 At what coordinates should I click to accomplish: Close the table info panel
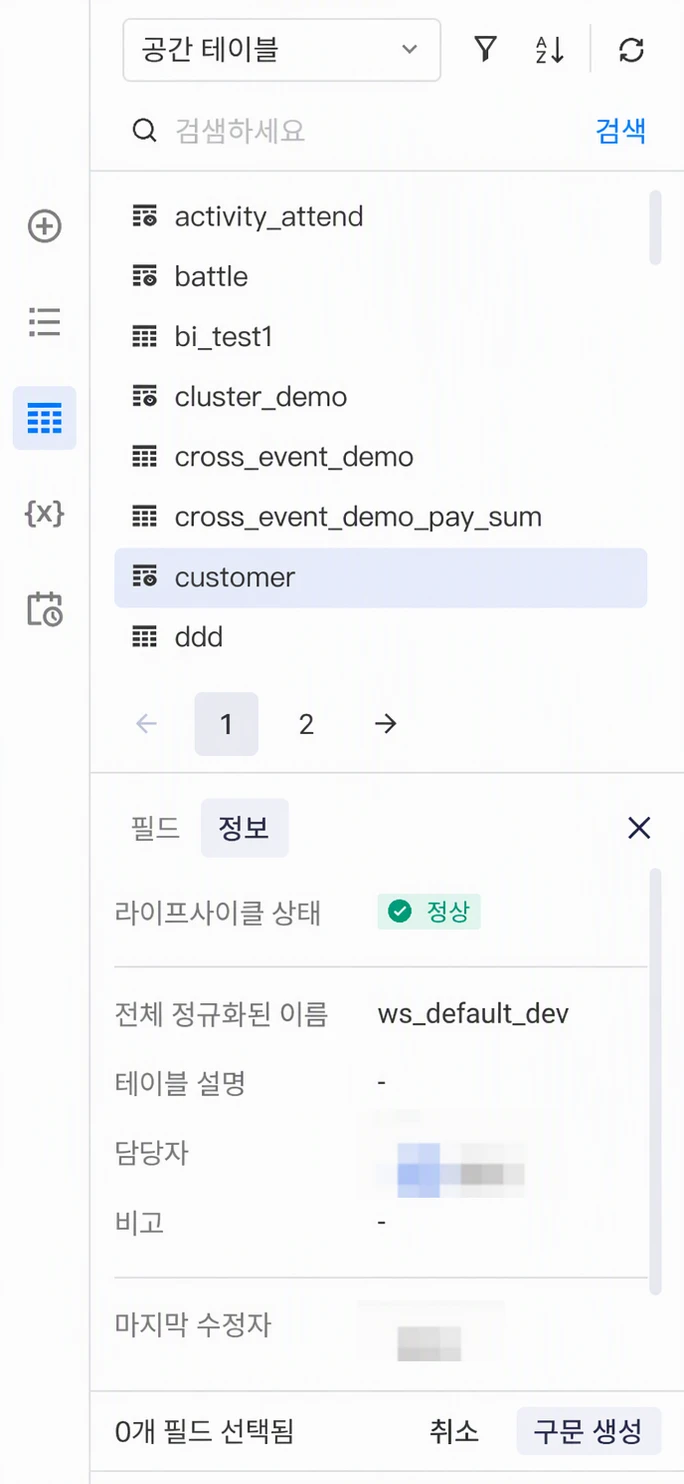[x=639, y=828]
